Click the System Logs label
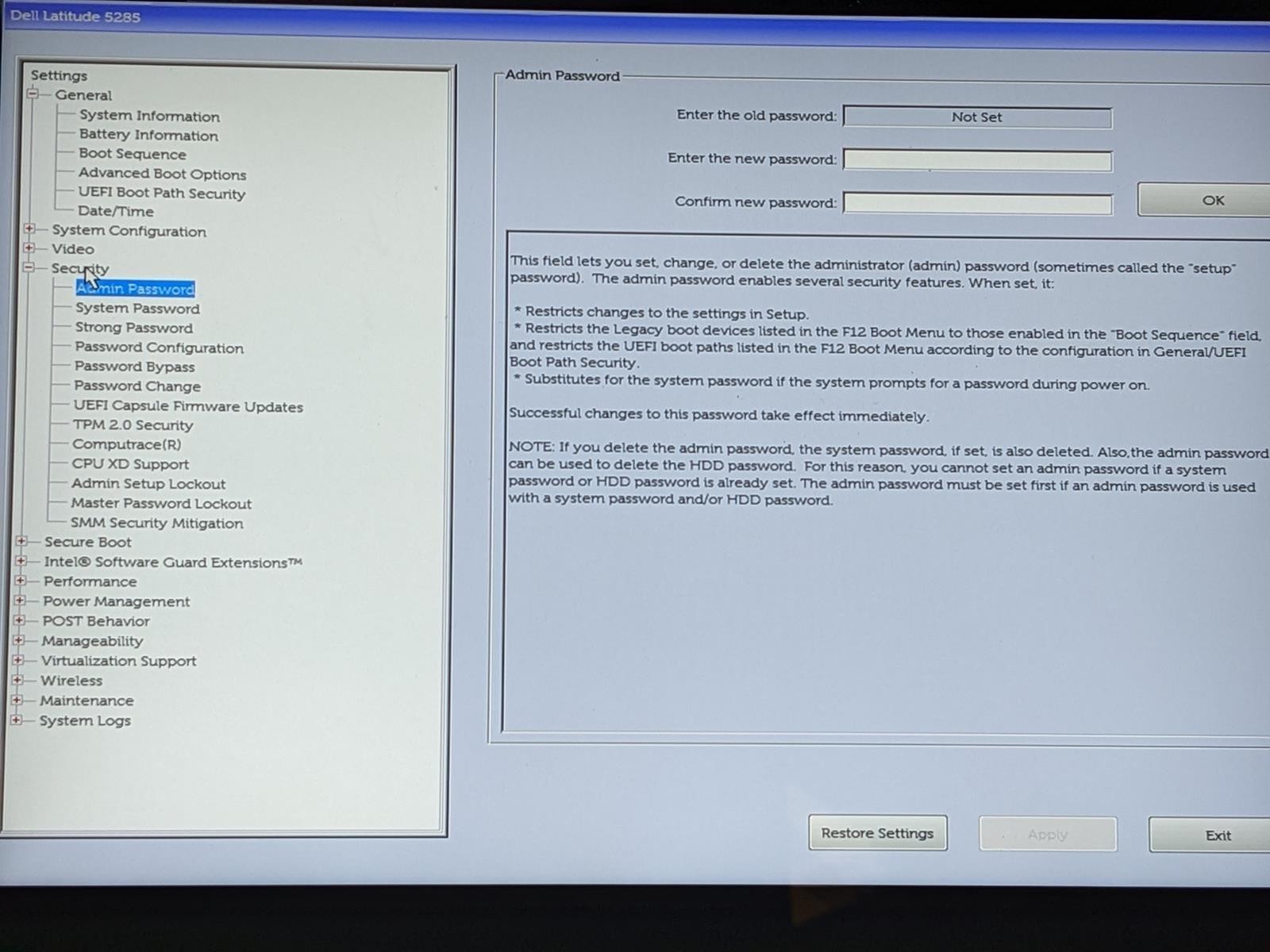This screenshot has height=952, width=1270. click(x=85, y=720)
